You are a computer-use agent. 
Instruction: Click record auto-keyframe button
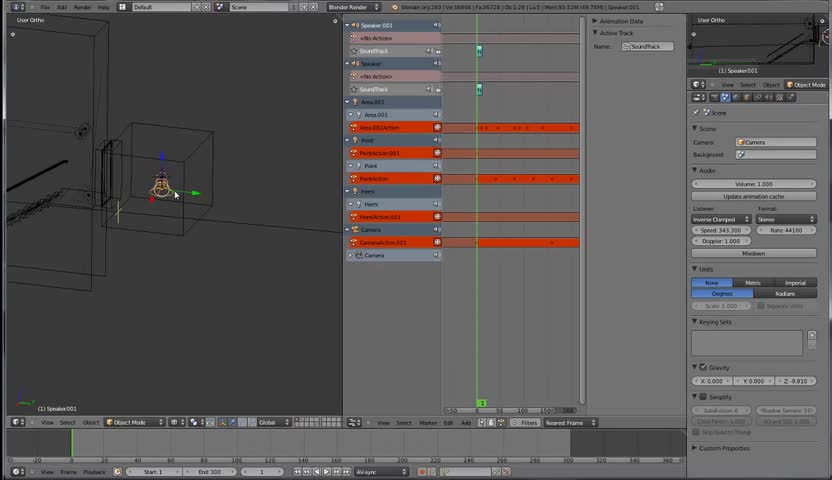click(422, 472)
